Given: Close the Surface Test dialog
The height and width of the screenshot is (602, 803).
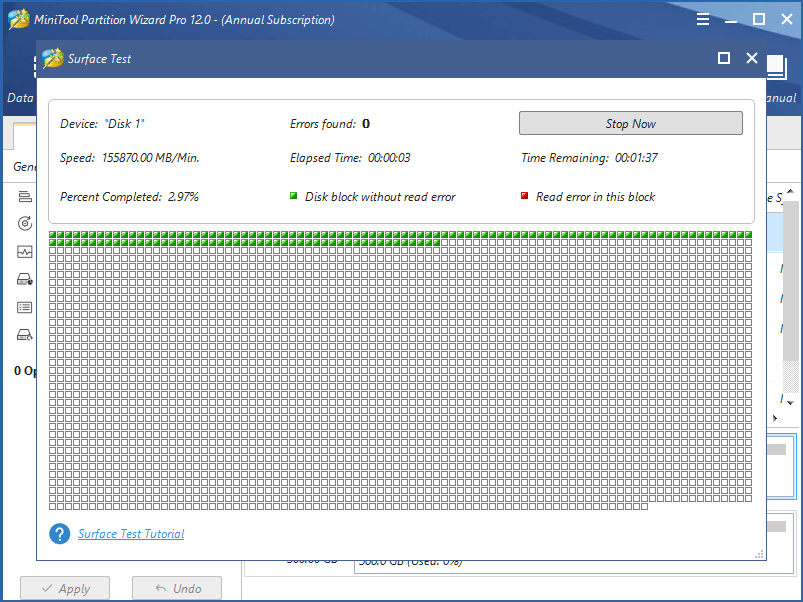Looking at the screenshot, I should point(751,58).
